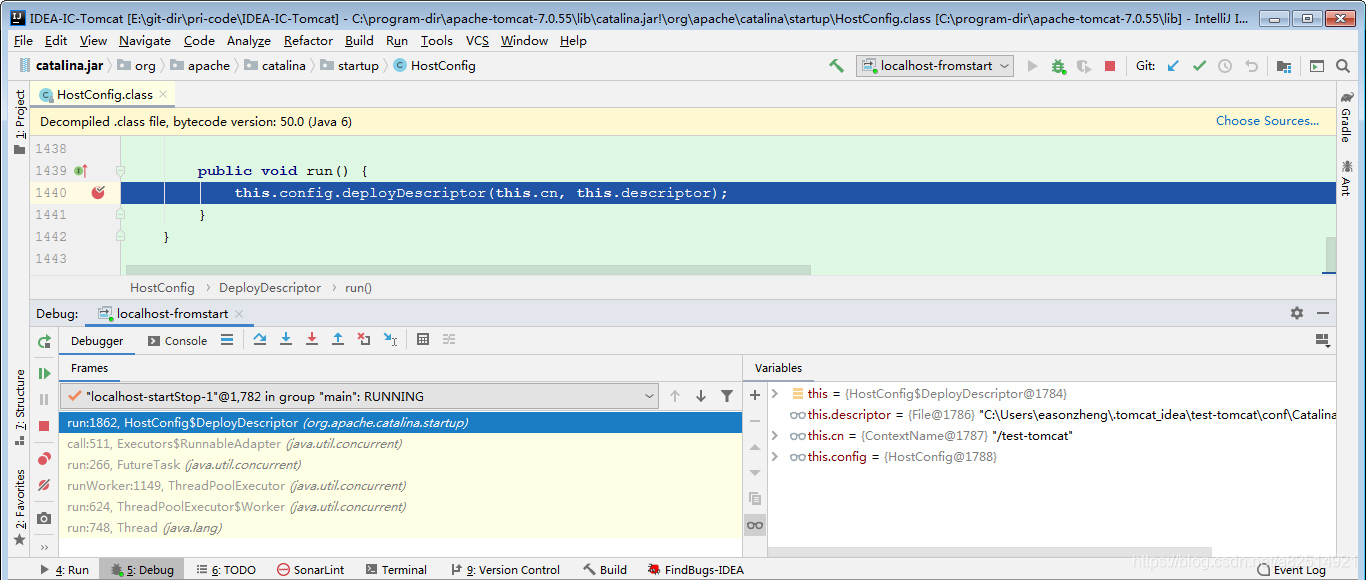Open thread selector dropdown showing localhost-startStop-1
This screenshot has width=1366, height=580.
tap(360, 396)
